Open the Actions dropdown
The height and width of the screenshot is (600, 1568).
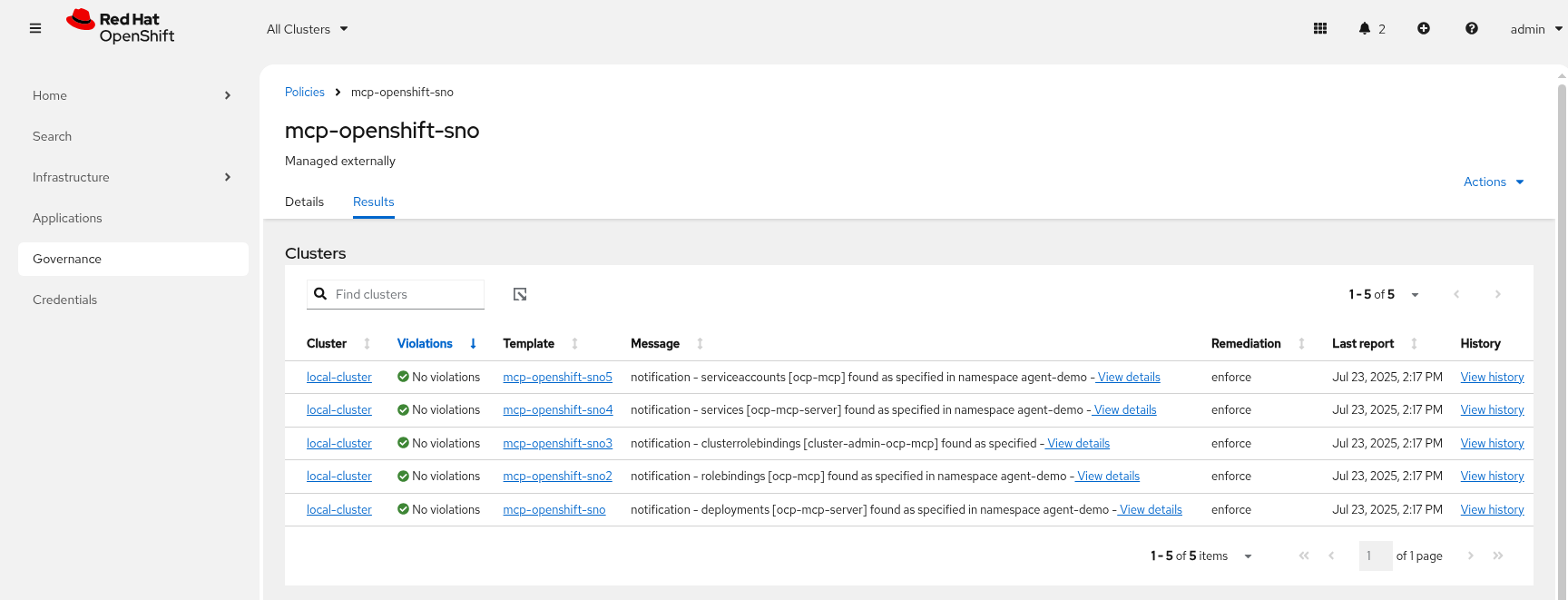(x=1494, y=182)
